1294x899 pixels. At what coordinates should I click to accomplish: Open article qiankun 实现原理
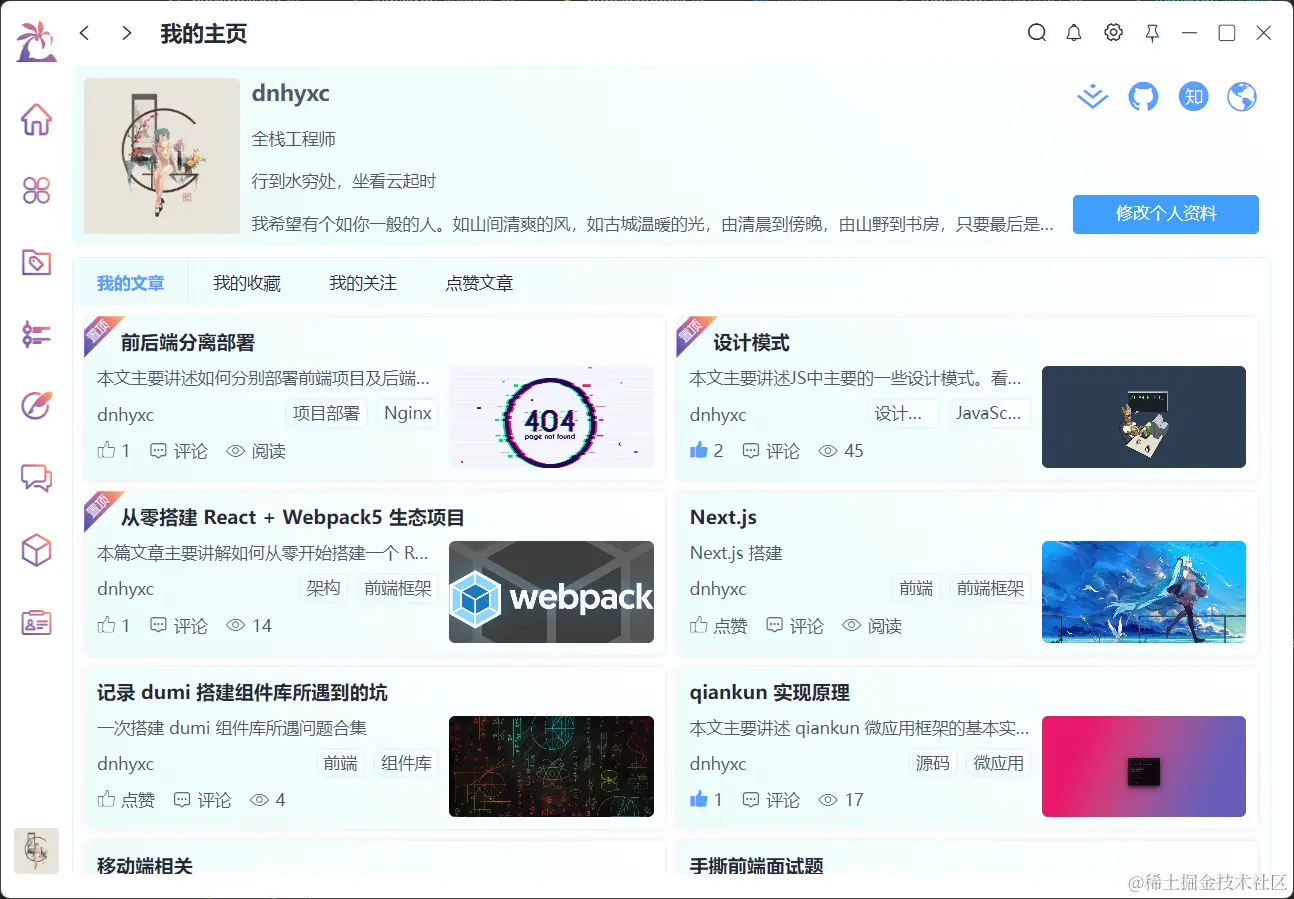tap(769, 693)
